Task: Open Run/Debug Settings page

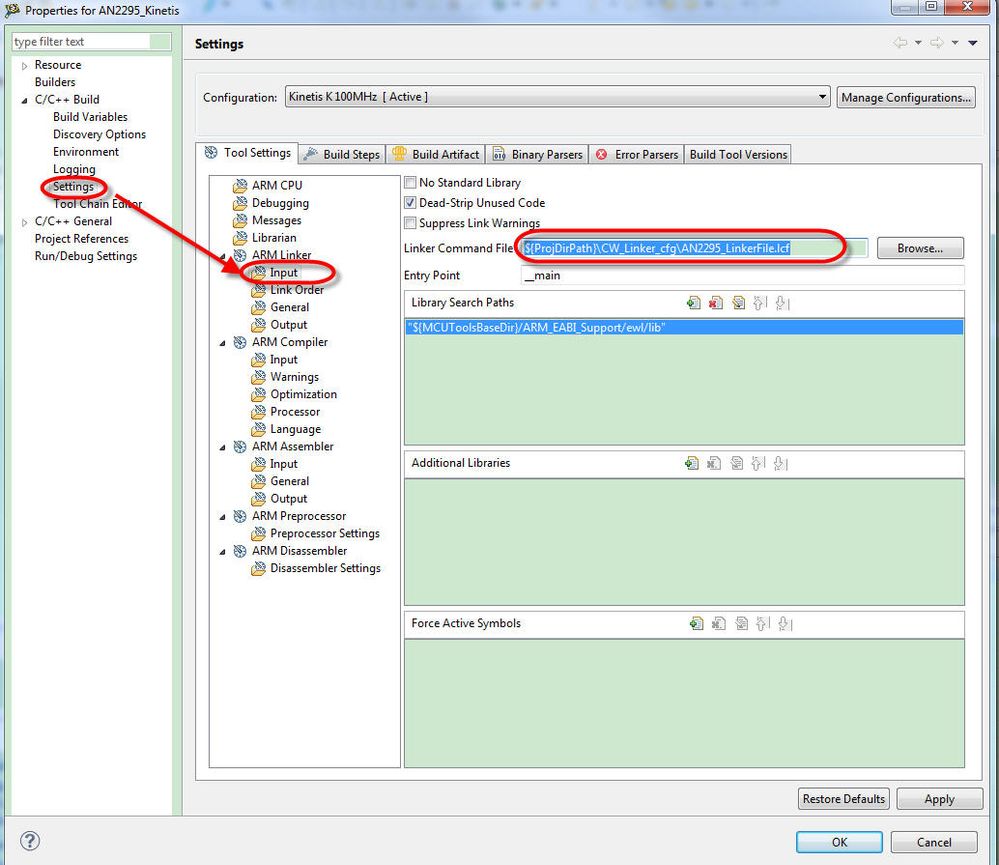Action: pyautogui.click(x=86, y=256)
